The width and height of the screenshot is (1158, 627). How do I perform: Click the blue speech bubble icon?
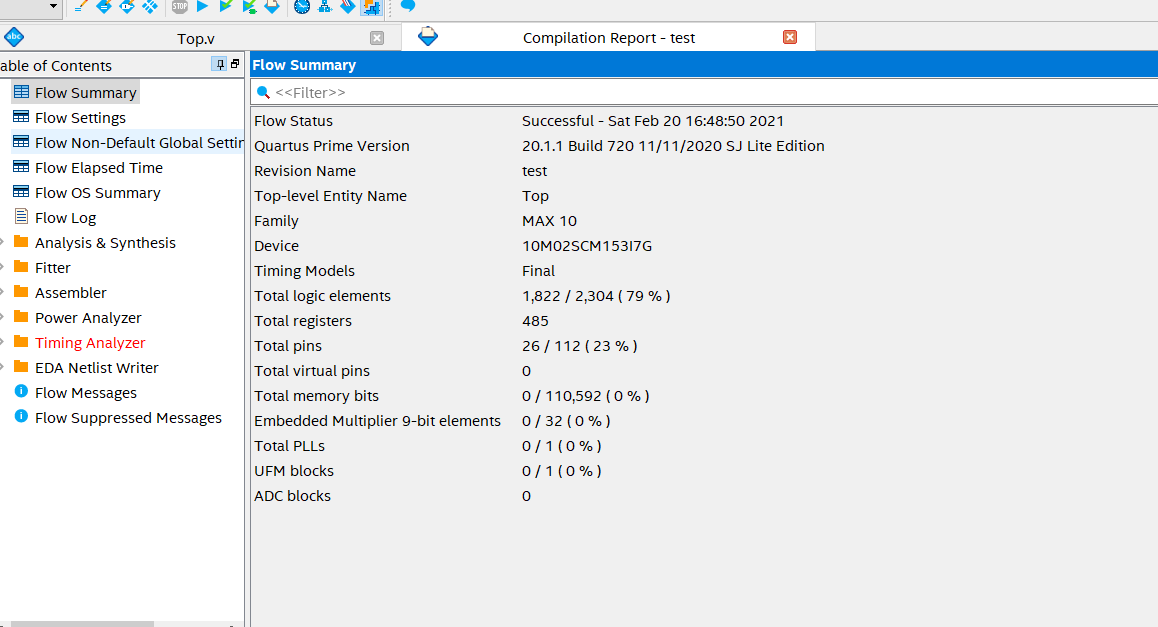(408, 6)
